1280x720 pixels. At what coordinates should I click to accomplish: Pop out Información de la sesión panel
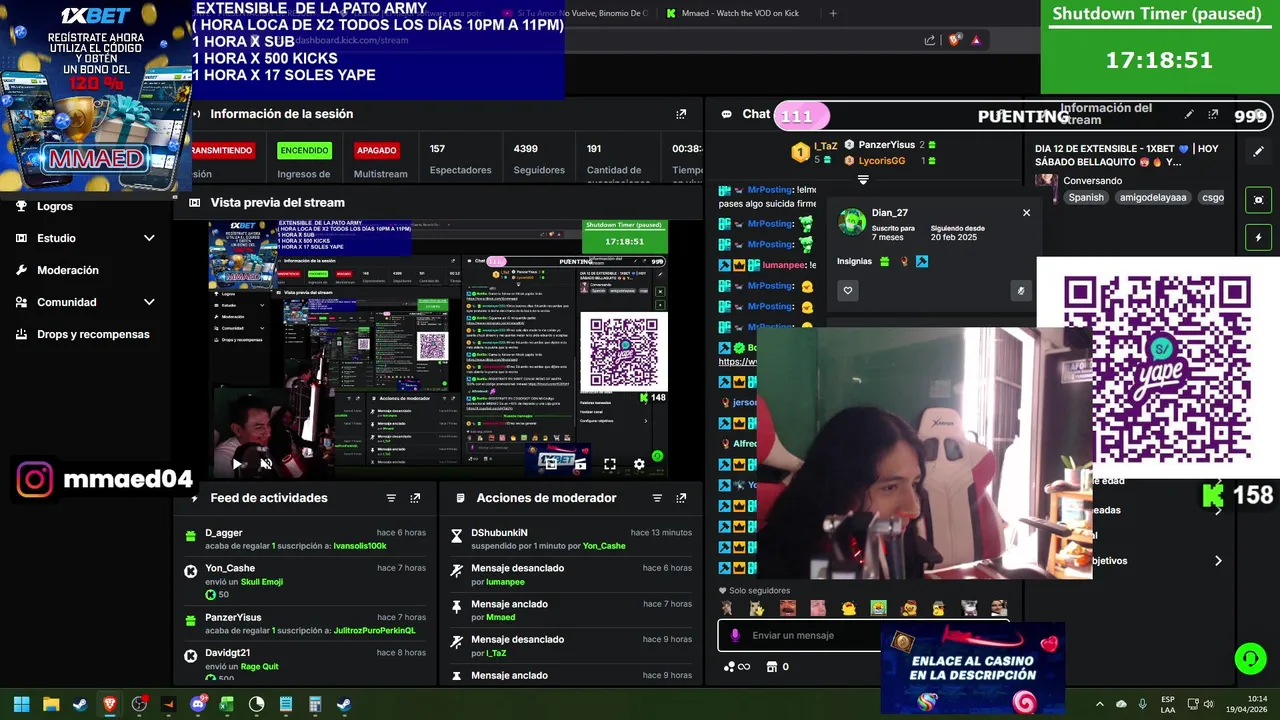point(681,114)
